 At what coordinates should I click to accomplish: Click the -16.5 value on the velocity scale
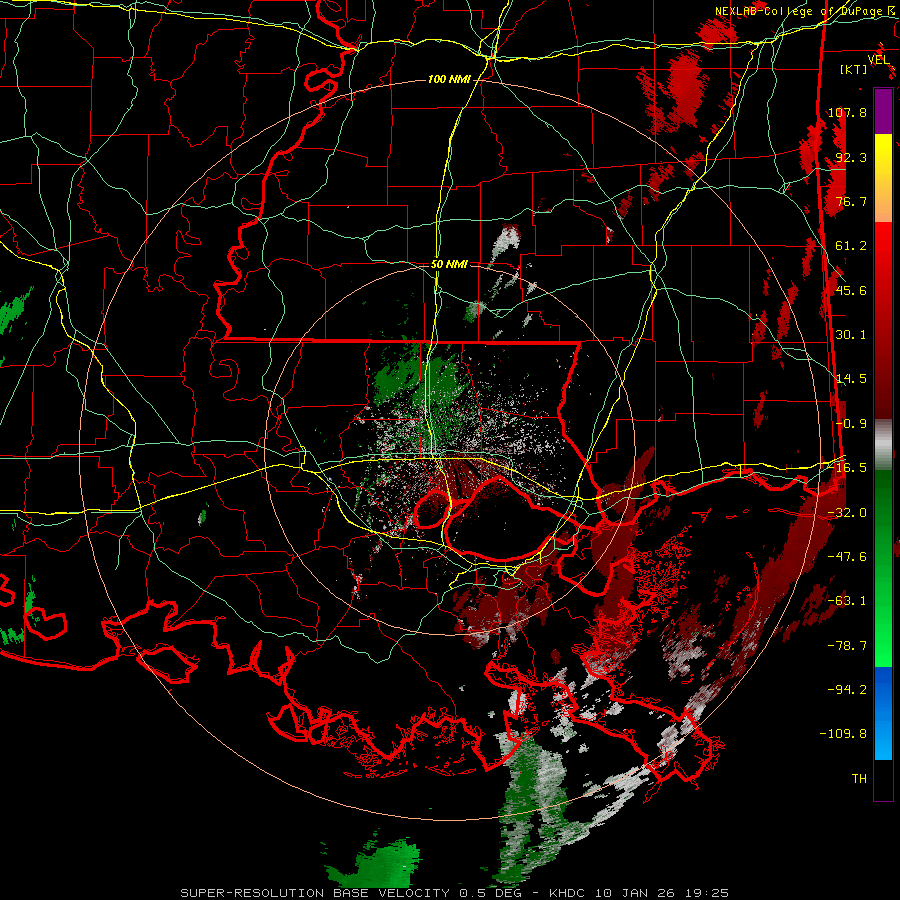(847, 468)
